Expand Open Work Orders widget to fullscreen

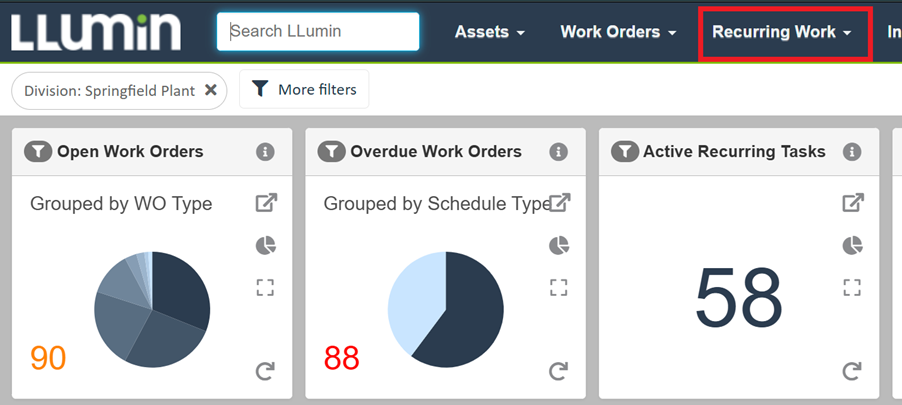pyautogui.click(x=265, y=288)
